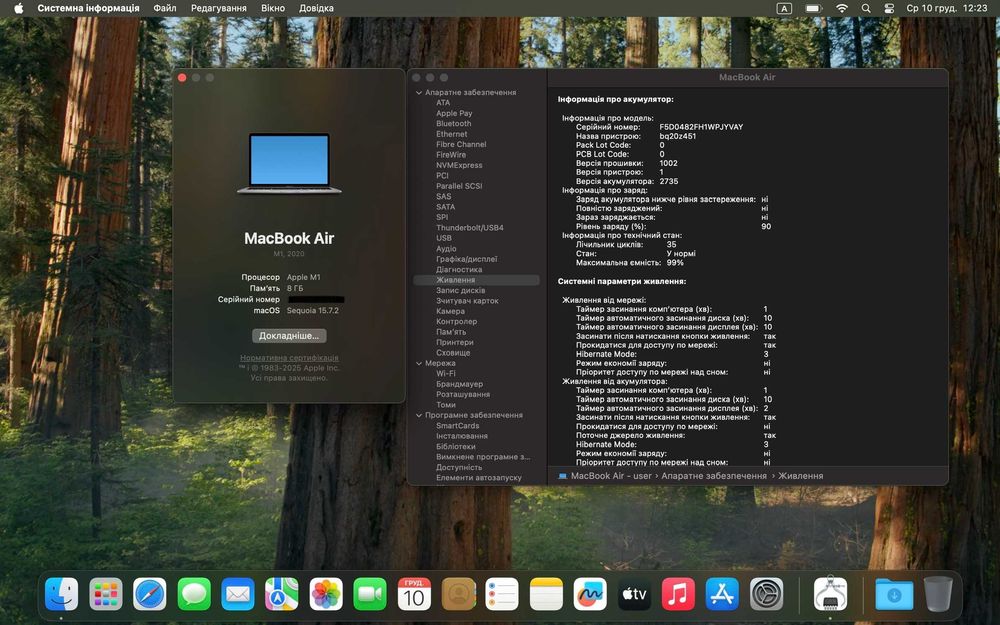
Task: Open Photos app in the Dock
Action: (326, 594)
